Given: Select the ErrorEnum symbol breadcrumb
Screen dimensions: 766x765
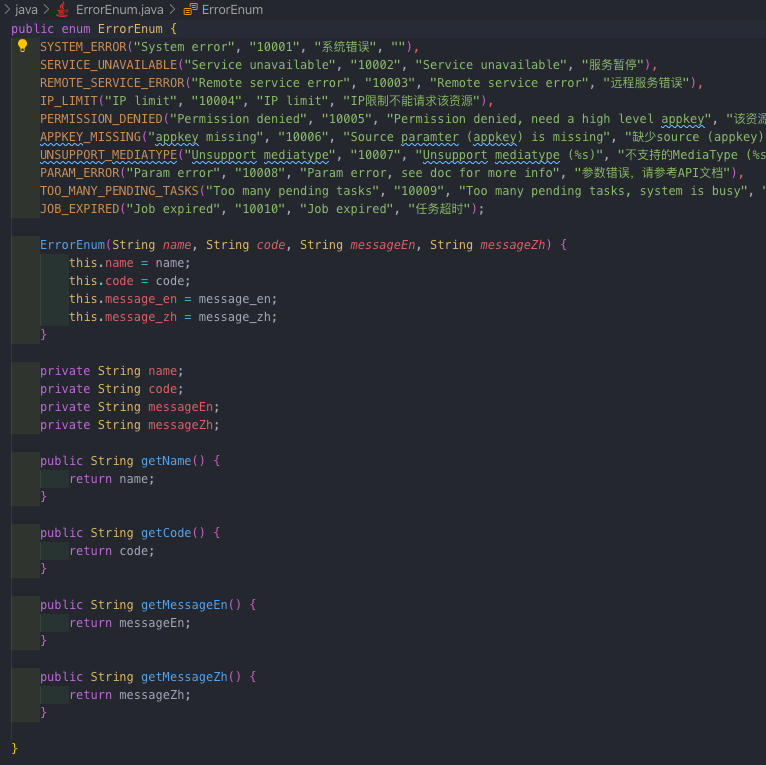Looking at the screenshot, I should (232, 9).
